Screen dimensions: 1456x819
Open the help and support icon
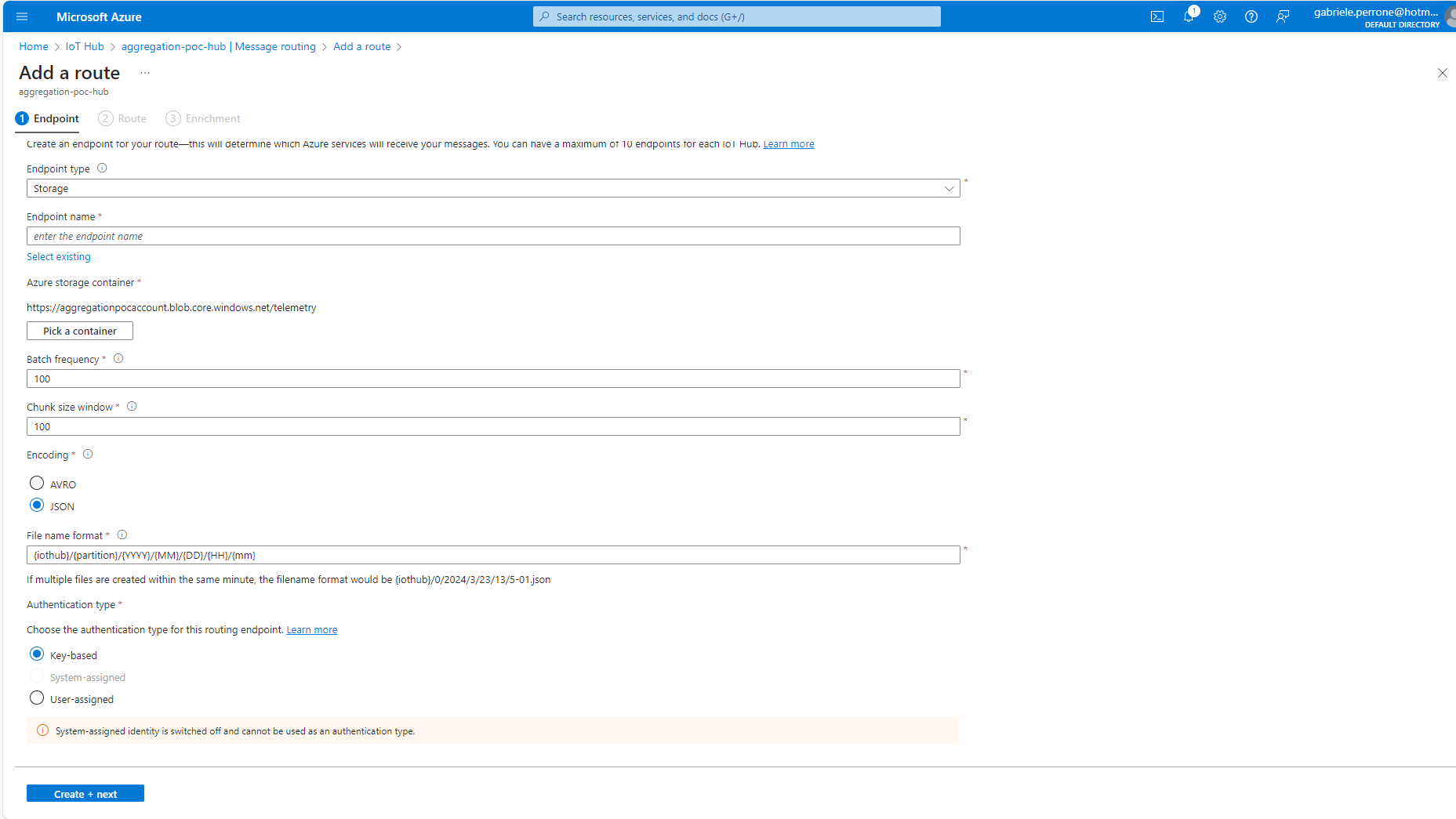coord(1251,16)
